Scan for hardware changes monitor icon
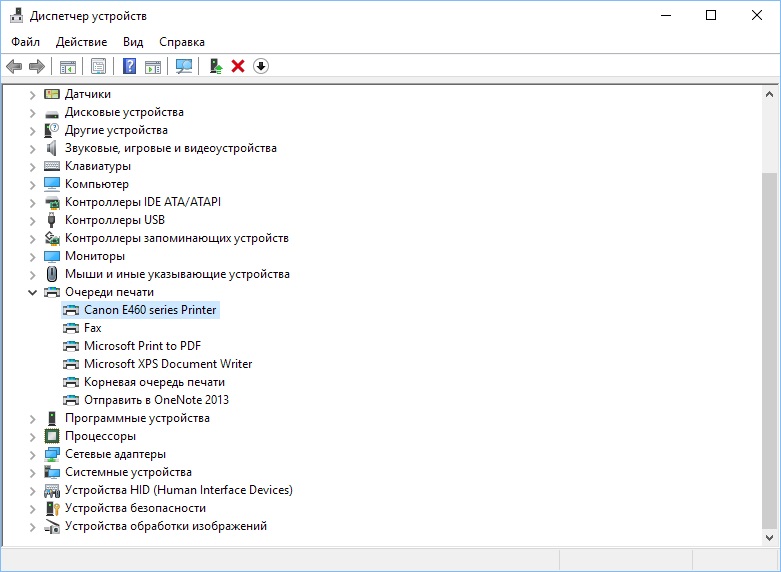The image size is (781, 572). tap(184, 66)
